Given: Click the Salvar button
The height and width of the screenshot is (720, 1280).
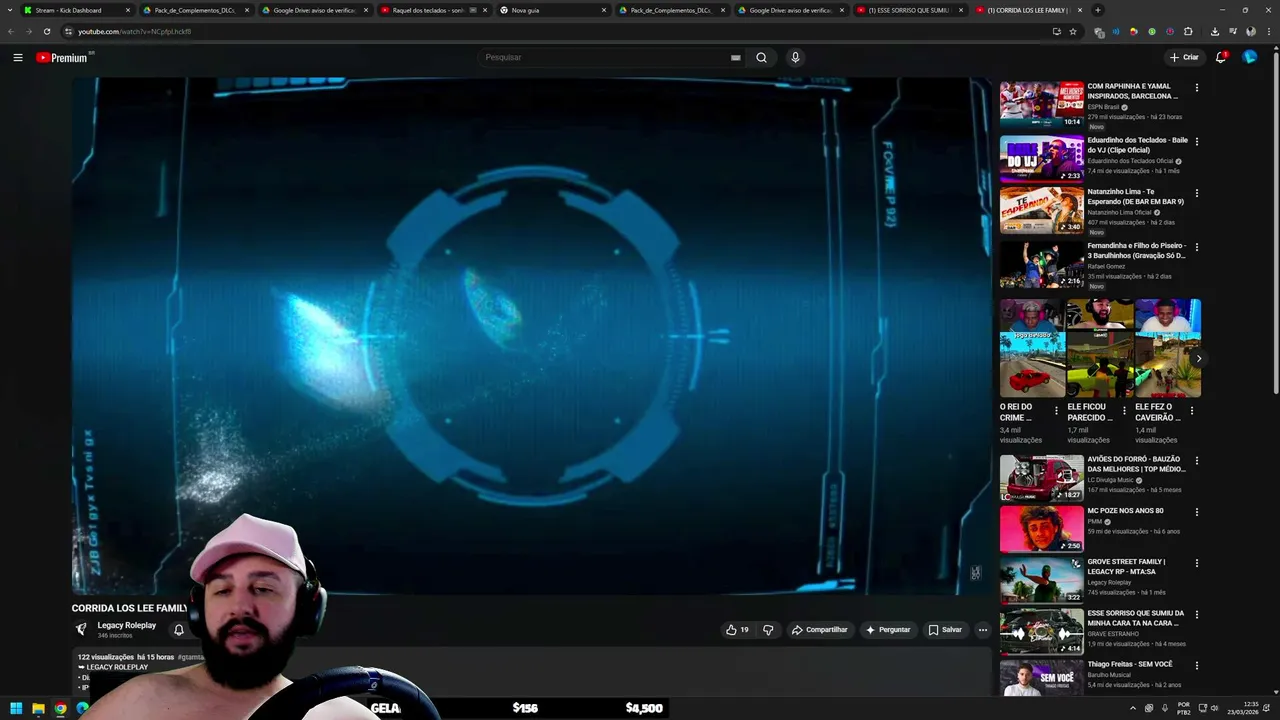Looking at the screenshot, I should coord(945,630).
